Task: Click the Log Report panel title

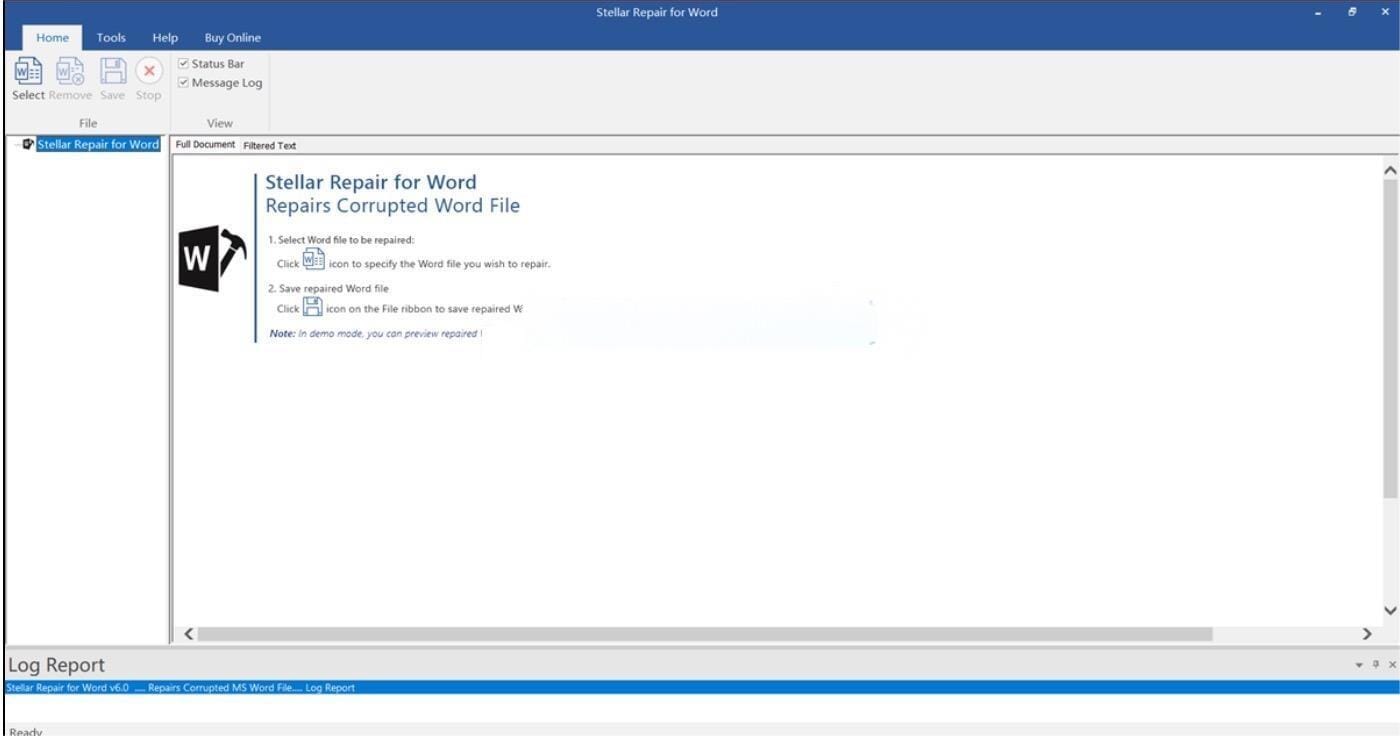Action: [x=56, y=665]
